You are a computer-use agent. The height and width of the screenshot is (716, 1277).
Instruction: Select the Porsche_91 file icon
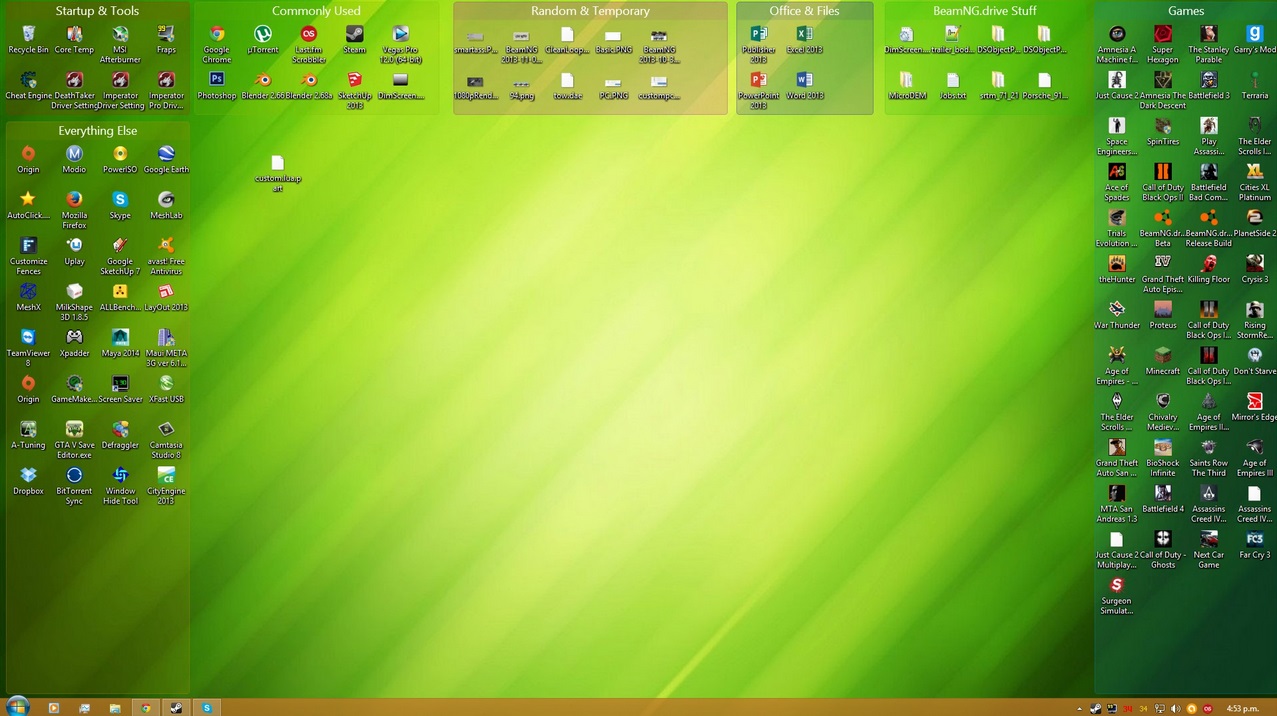point(1044,86)
